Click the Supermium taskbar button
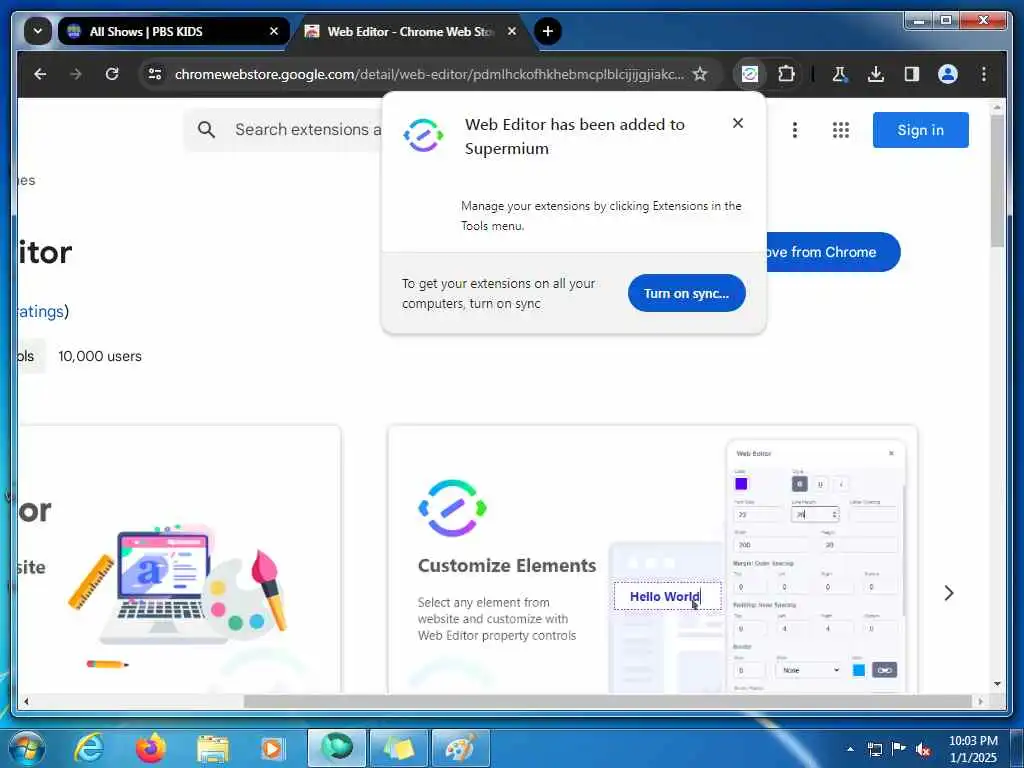 pos(337,748)
